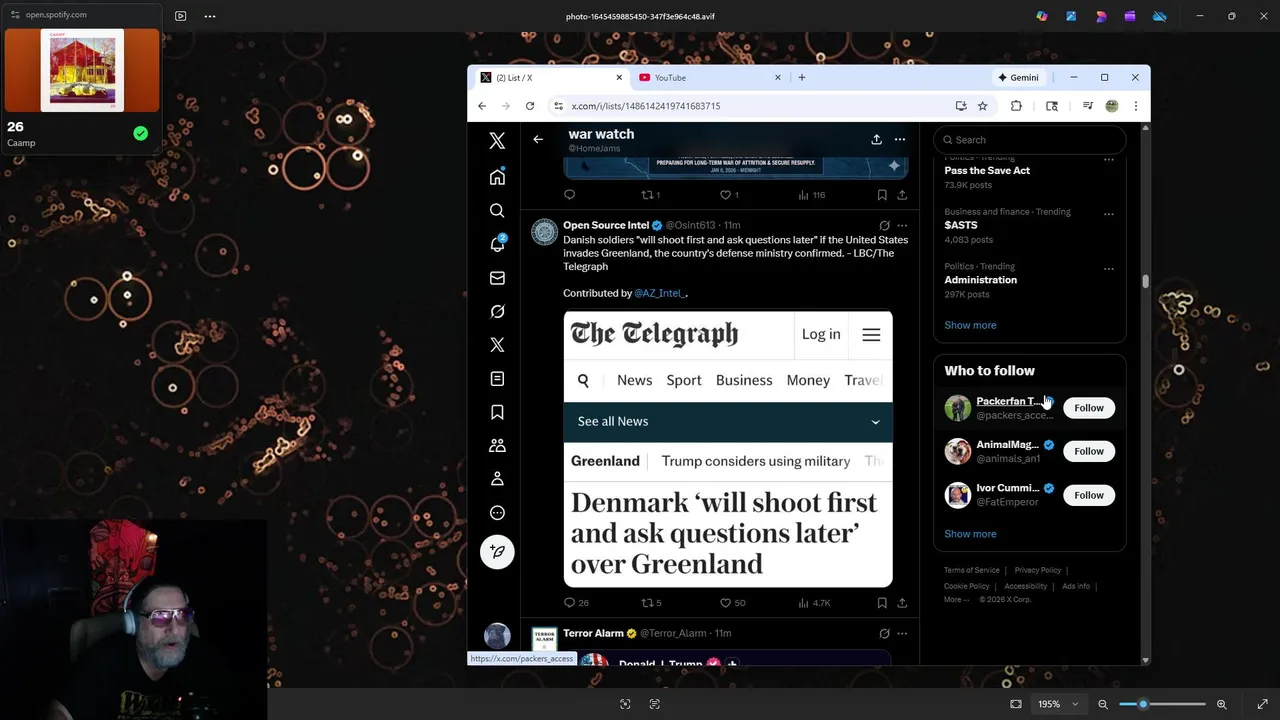
Task: Go back from war watch list
Action: pyautogui.click(x=538, y=140)
